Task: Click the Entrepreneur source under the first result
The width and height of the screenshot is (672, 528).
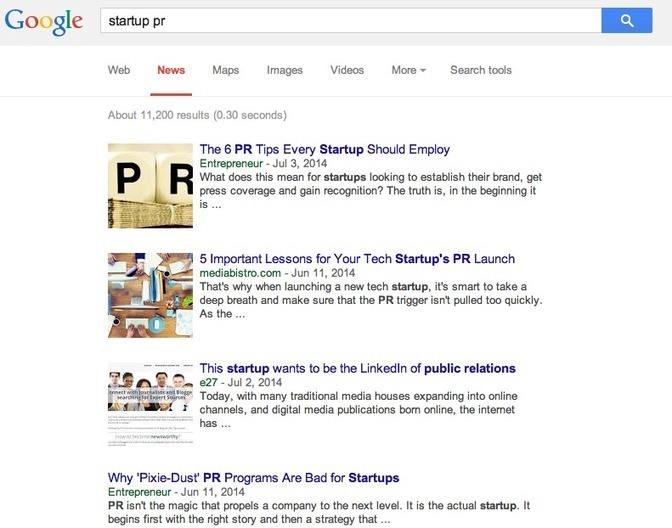Action: click(233, 163)
